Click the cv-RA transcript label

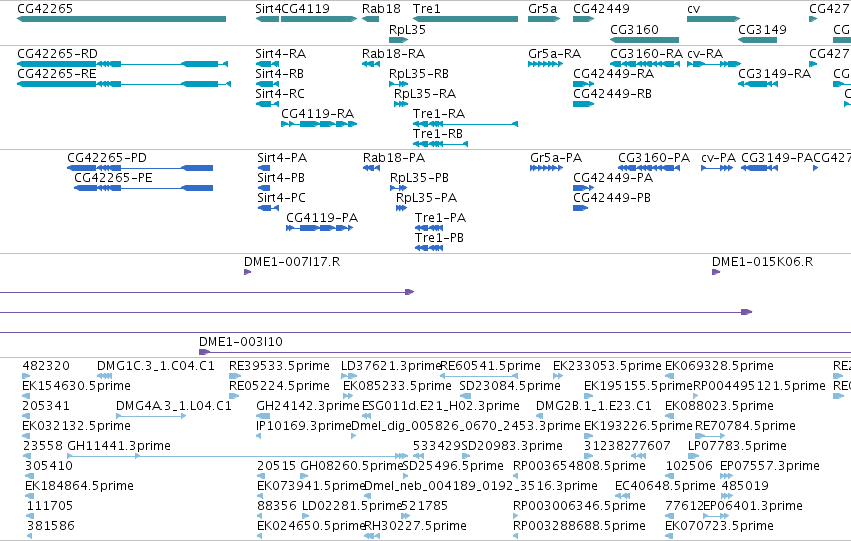[705, 54]
